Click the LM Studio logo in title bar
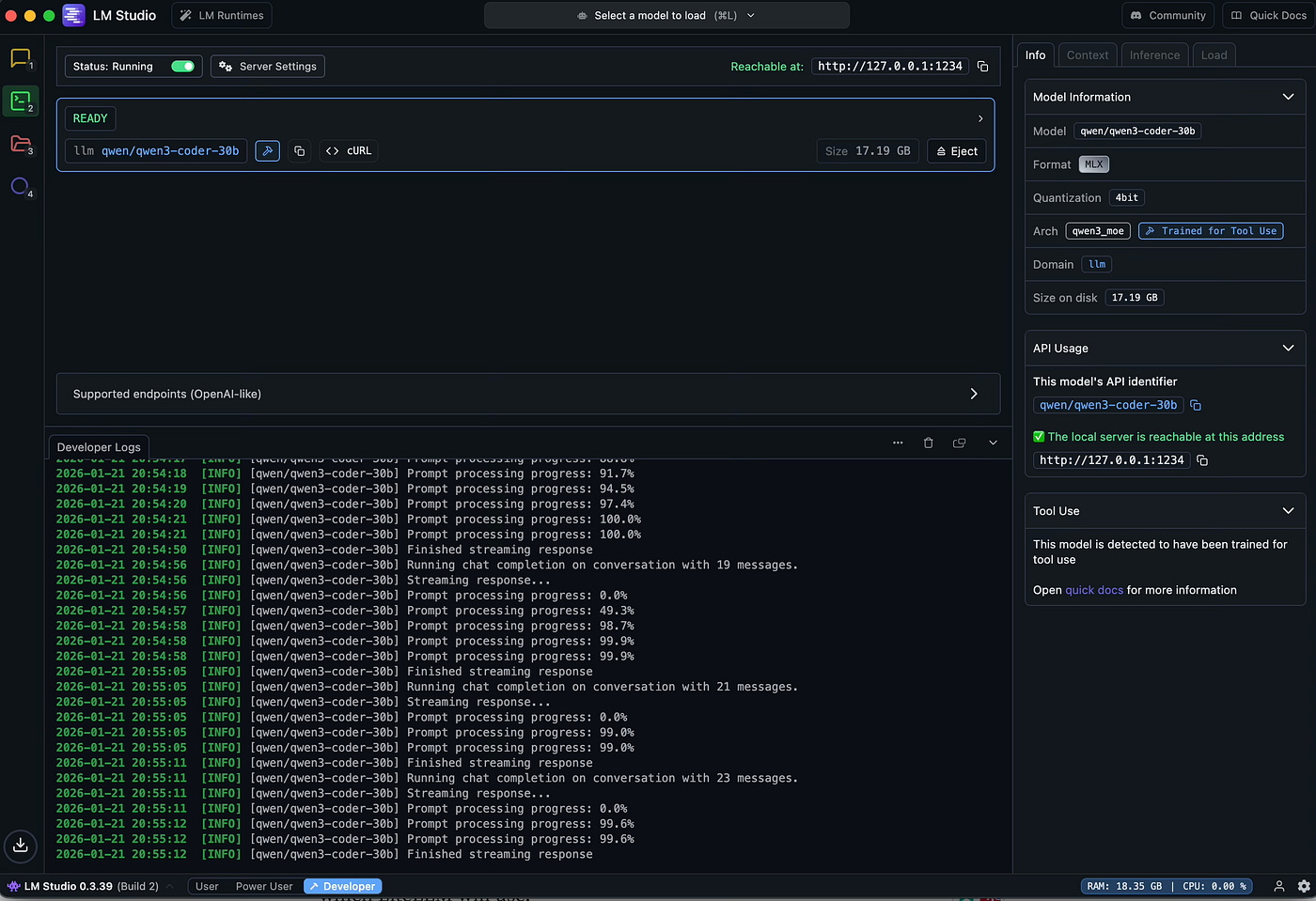 [x=73, y=15]
